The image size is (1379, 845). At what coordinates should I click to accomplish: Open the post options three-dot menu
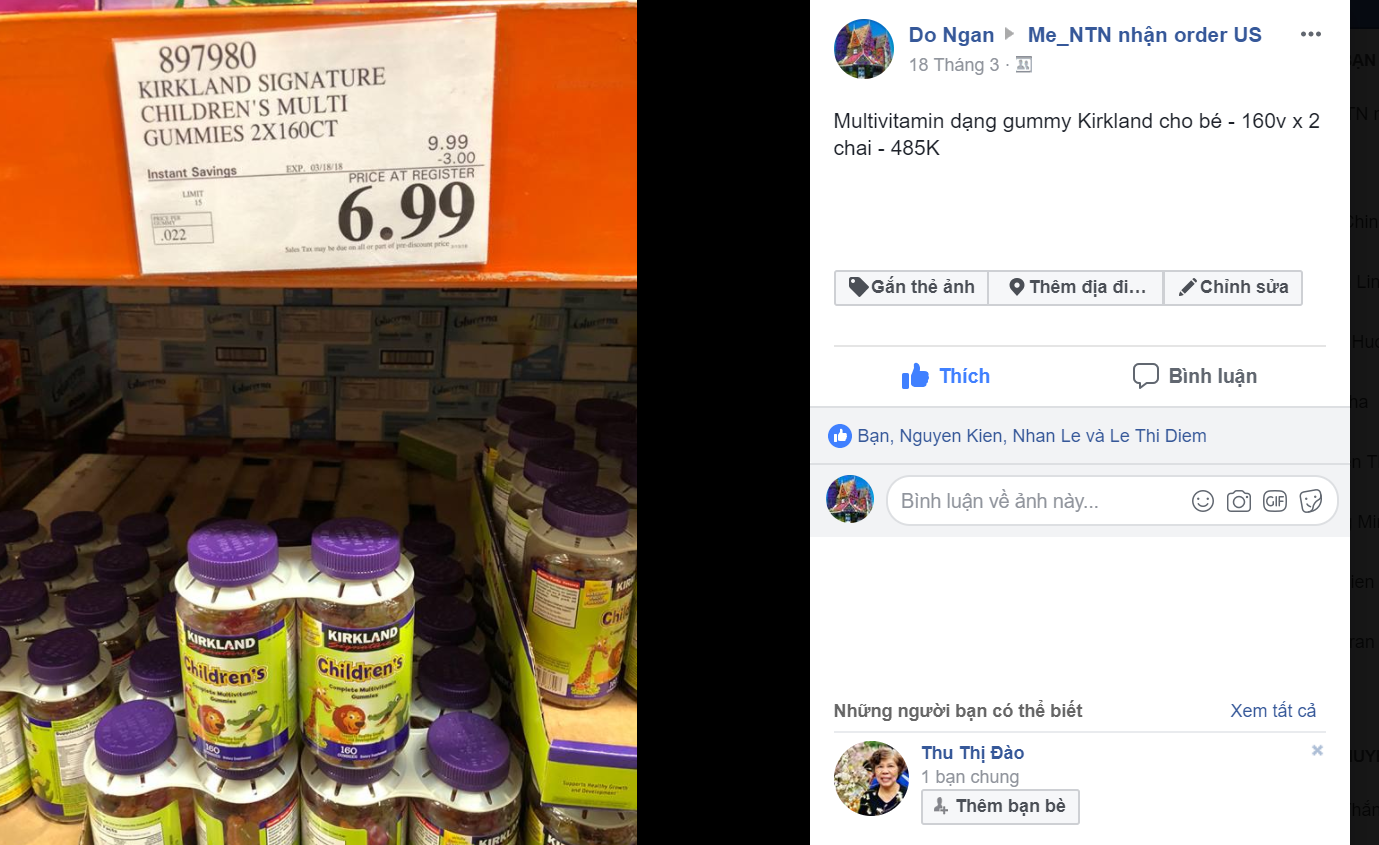pos(1311,35)
